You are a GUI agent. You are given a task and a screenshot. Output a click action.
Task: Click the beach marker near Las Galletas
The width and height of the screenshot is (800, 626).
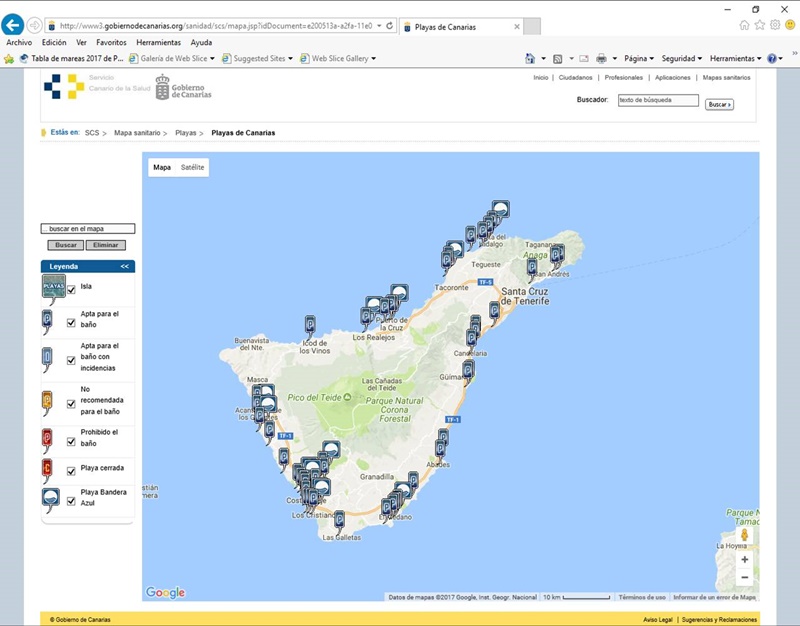(339, 518)
